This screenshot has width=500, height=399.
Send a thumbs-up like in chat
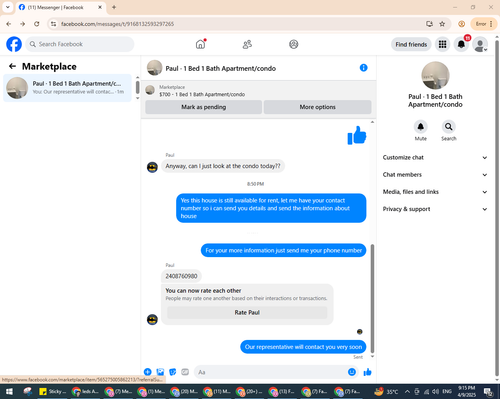click(x=367, y=372)
